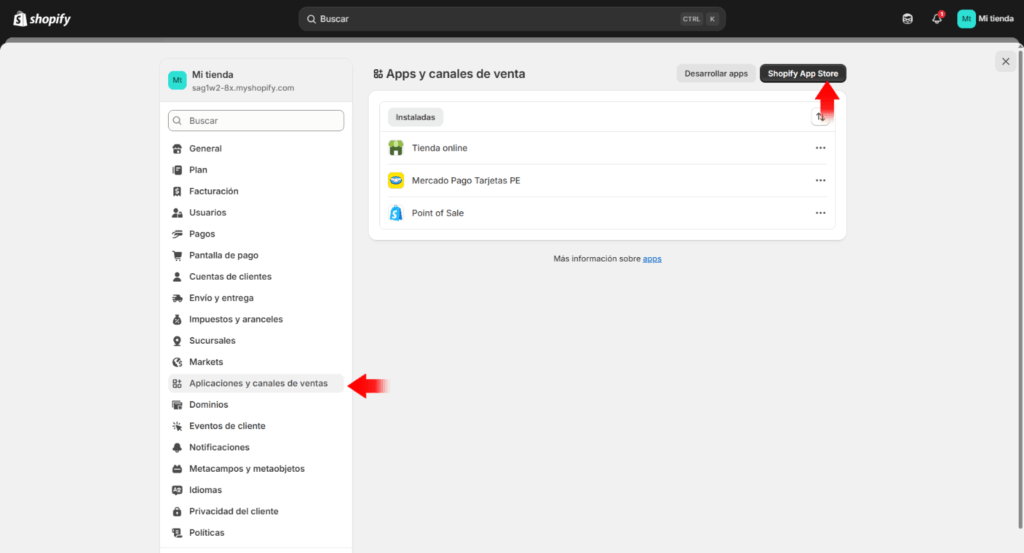Close the settings panel with X
The width and height of the screenshot is (1024, 553).
coord(1004,62)
